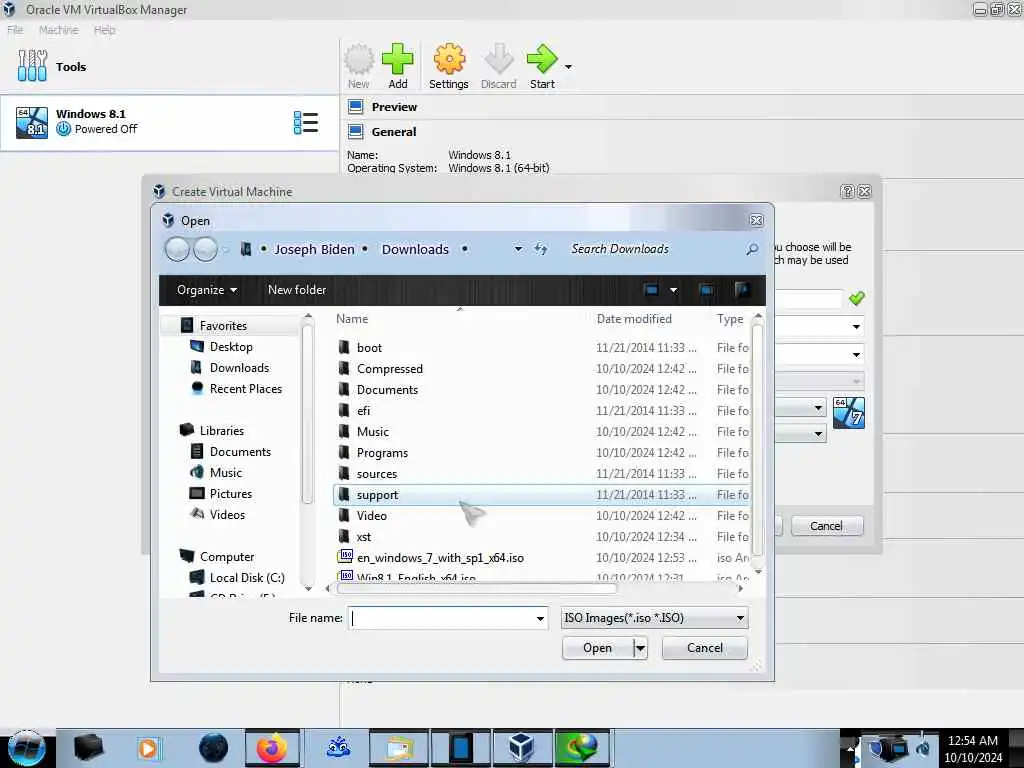The width and height of the screenshot is (1024, 768).
Task: Click Cancel in the Open dialog
Action: [x=705, y=648]
